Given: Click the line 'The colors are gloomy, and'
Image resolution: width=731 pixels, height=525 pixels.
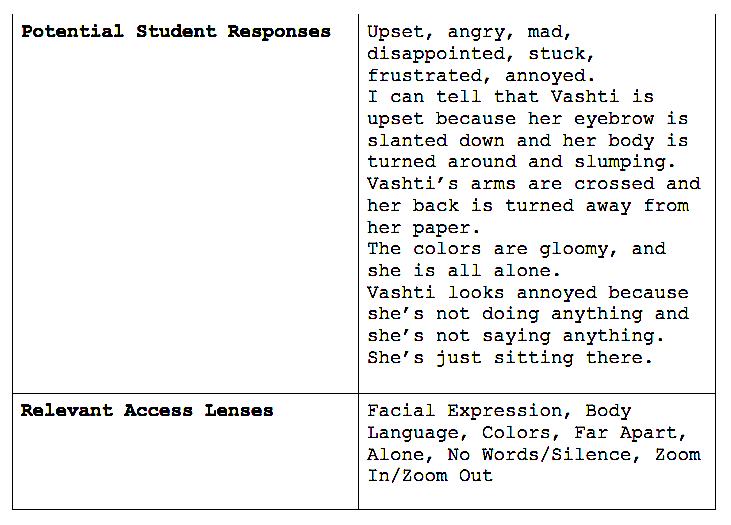Looking at the screenshot, I should [517, 249].
